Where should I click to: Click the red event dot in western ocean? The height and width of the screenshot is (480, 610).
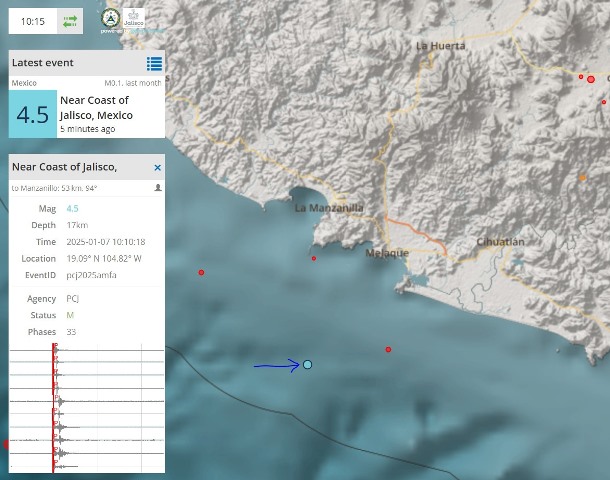point(201,272)
